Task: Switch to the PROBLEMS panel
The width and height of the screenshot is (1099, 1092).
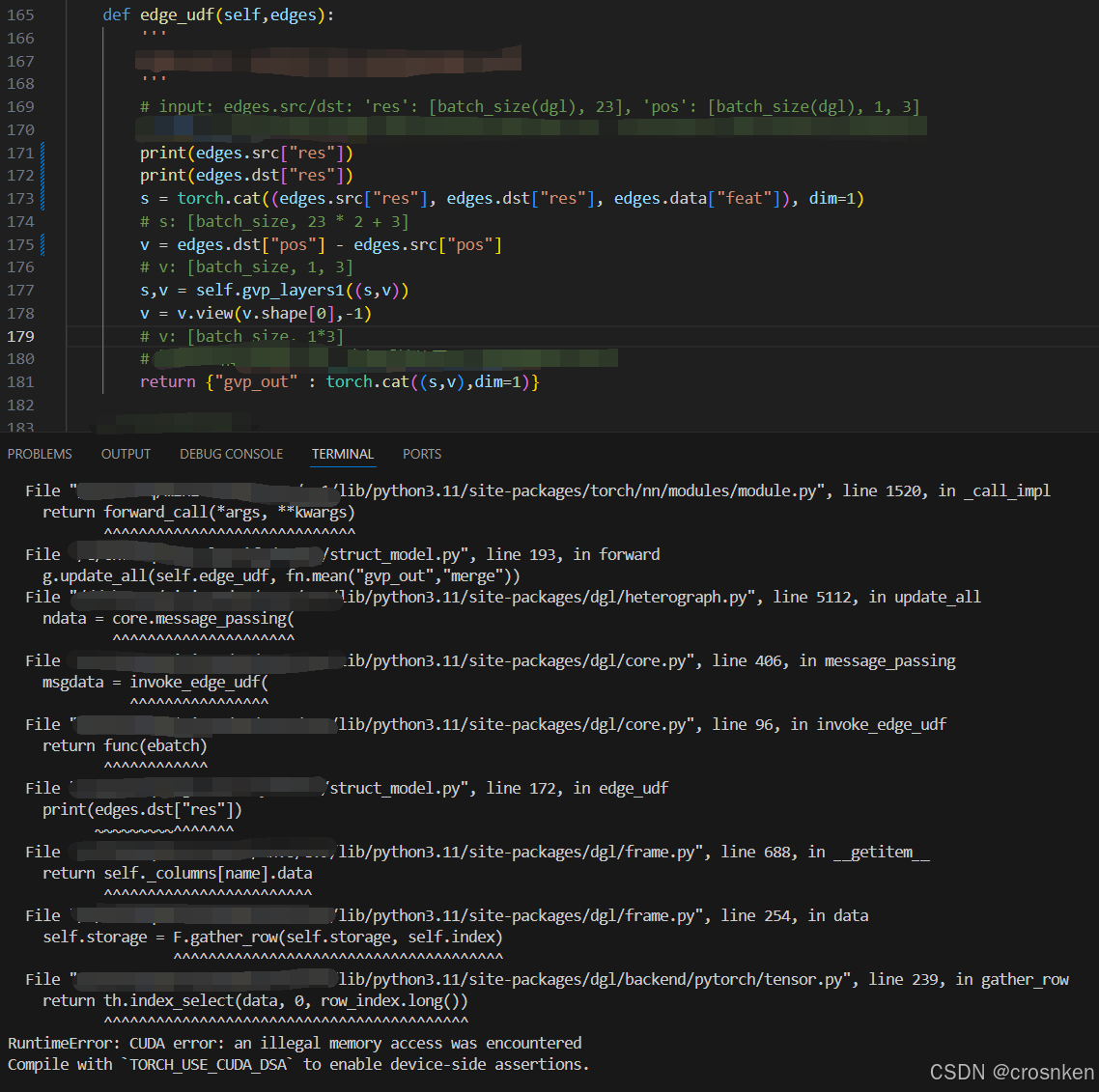Action: 40,454
